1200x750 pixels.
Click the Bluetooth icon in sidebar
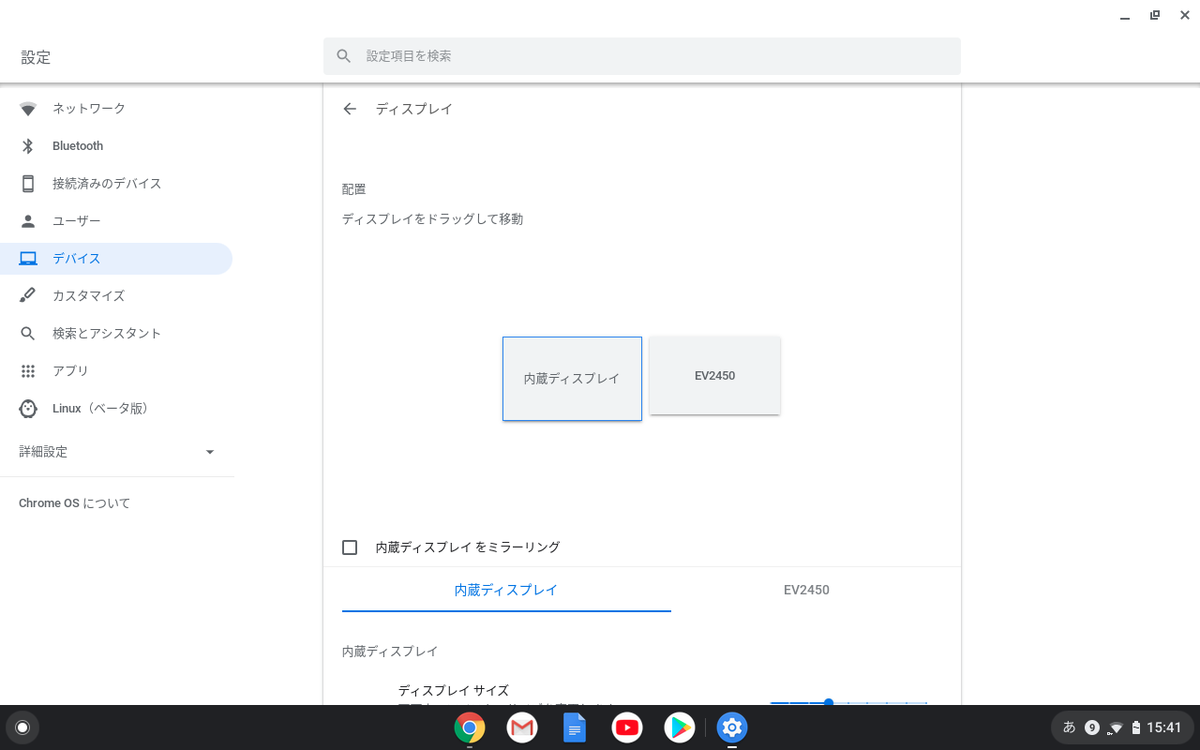pyautogui.click(x=28, y=146)
